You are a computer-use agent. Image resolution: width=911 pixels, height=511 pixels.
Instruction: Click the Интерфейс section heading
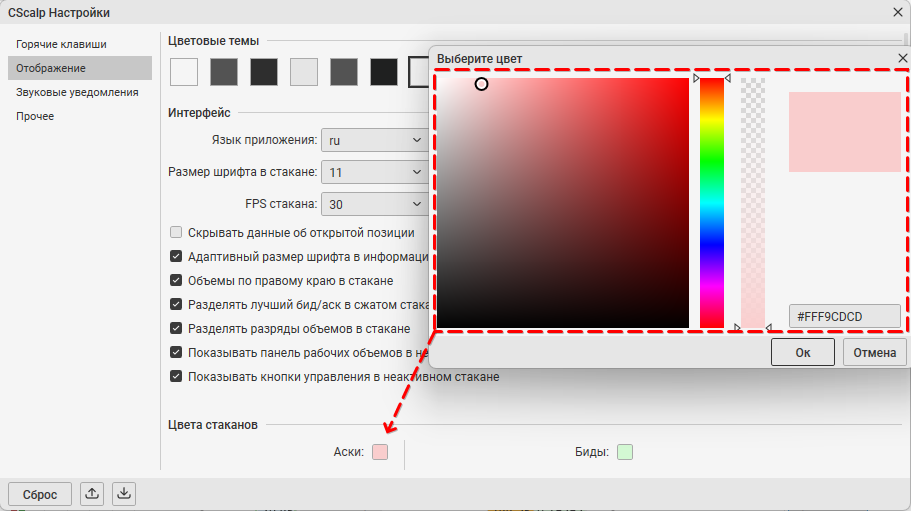click(x=199, y=113)
